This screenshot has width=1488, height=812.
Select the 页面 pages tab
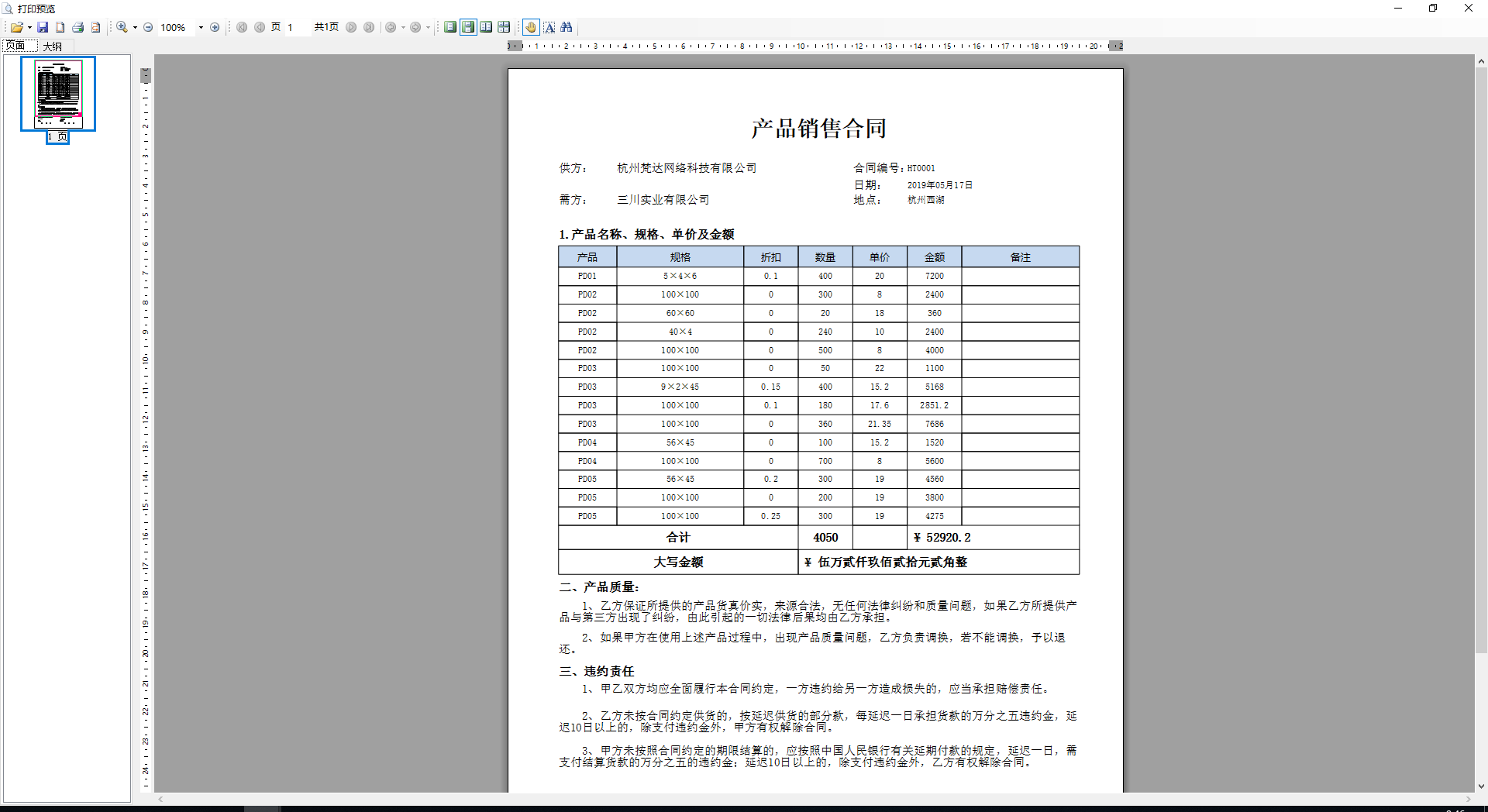(x=16, y=46)
